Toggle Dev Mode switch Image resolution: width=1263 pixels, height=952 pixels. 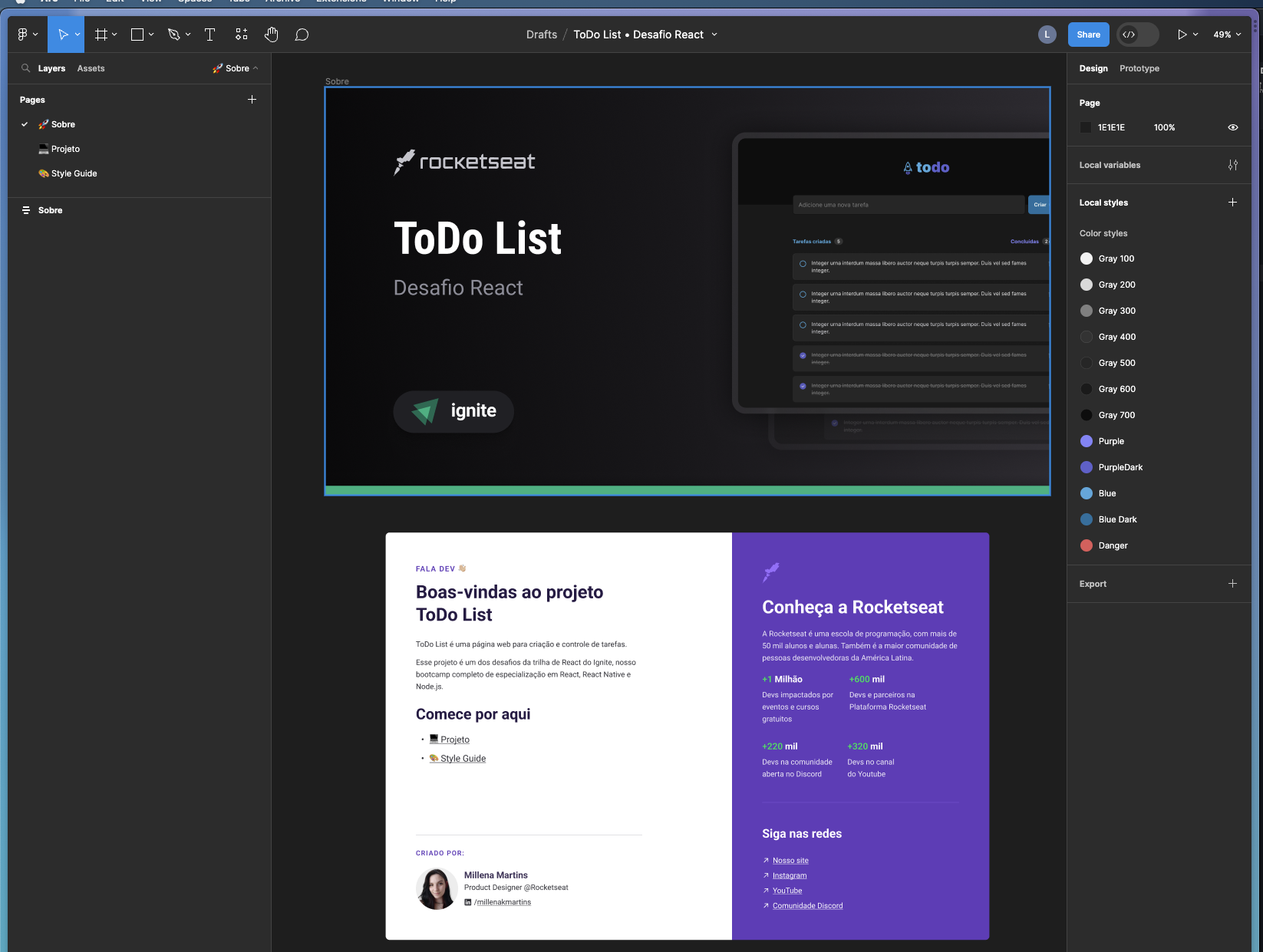[1137, 35]
